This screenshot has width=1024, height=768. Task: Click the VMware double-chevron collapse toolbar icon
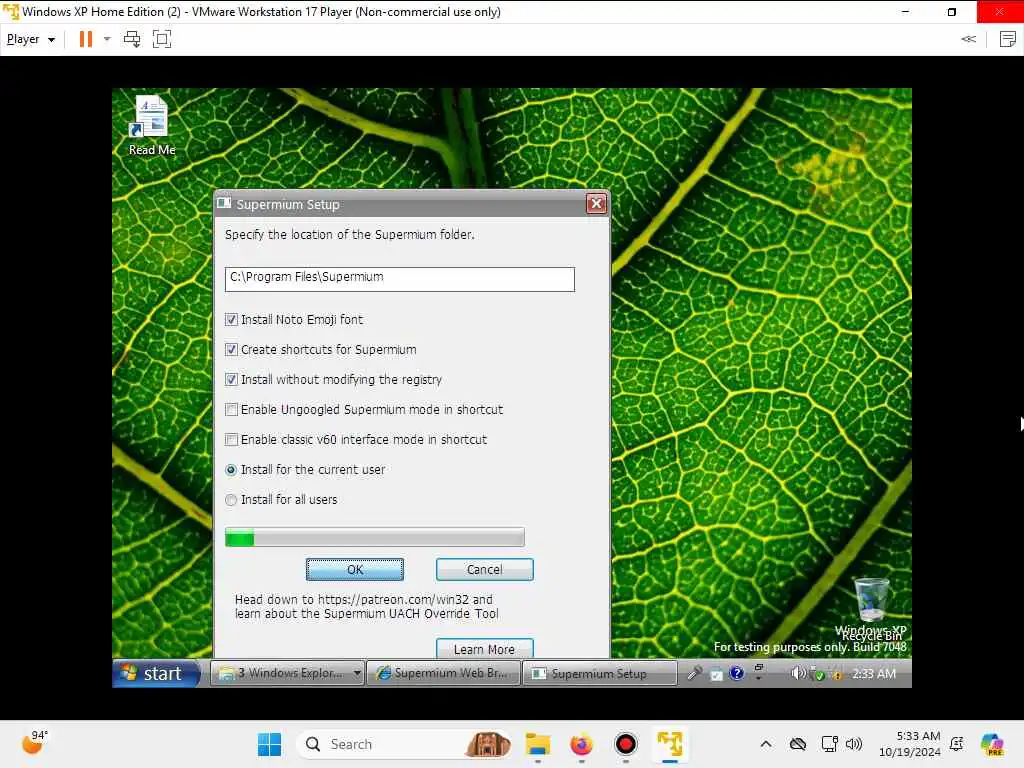point(968,39)
